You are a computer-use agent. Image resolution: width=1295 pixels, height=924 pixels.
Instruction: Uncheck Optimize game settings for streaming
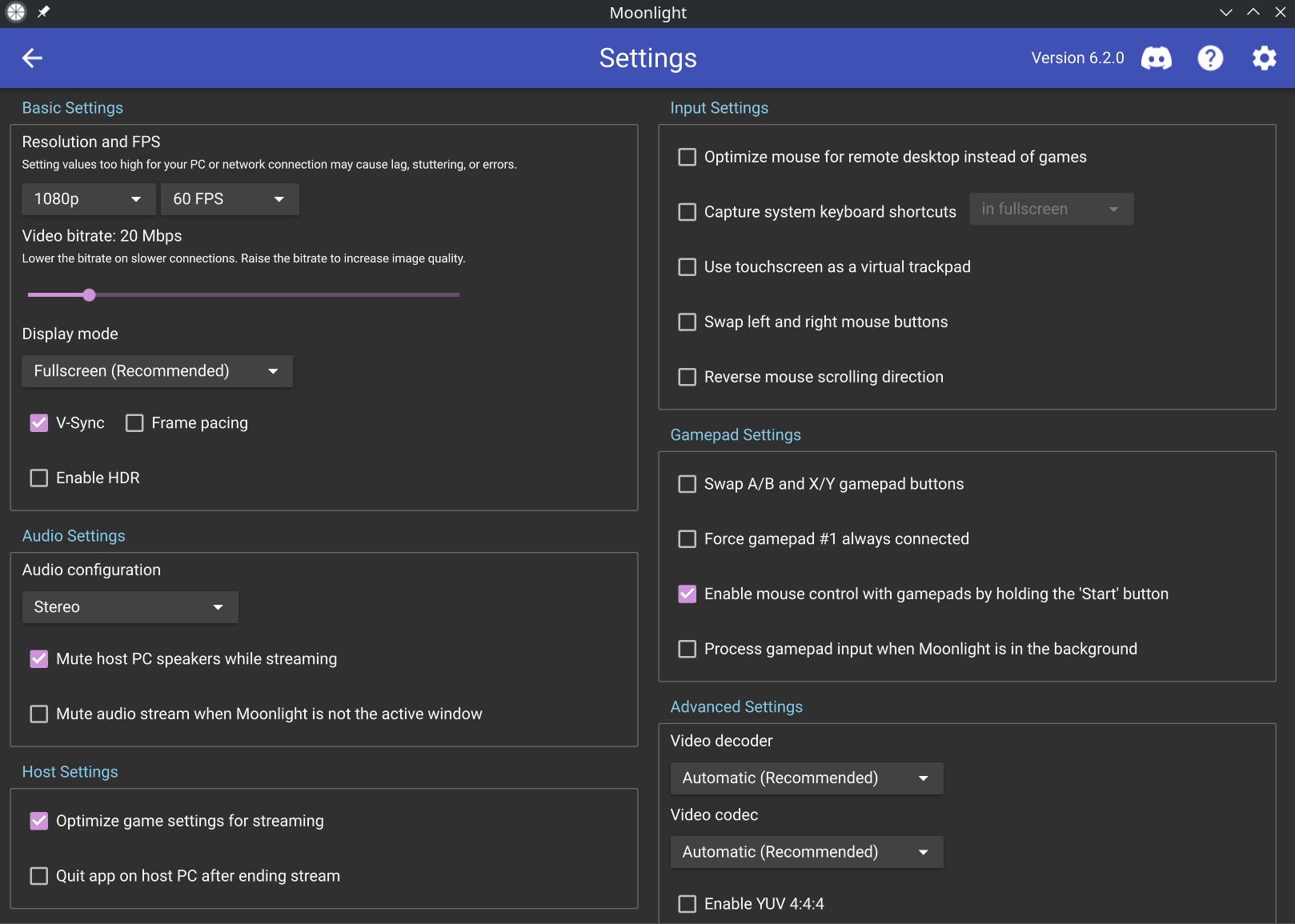39,822
